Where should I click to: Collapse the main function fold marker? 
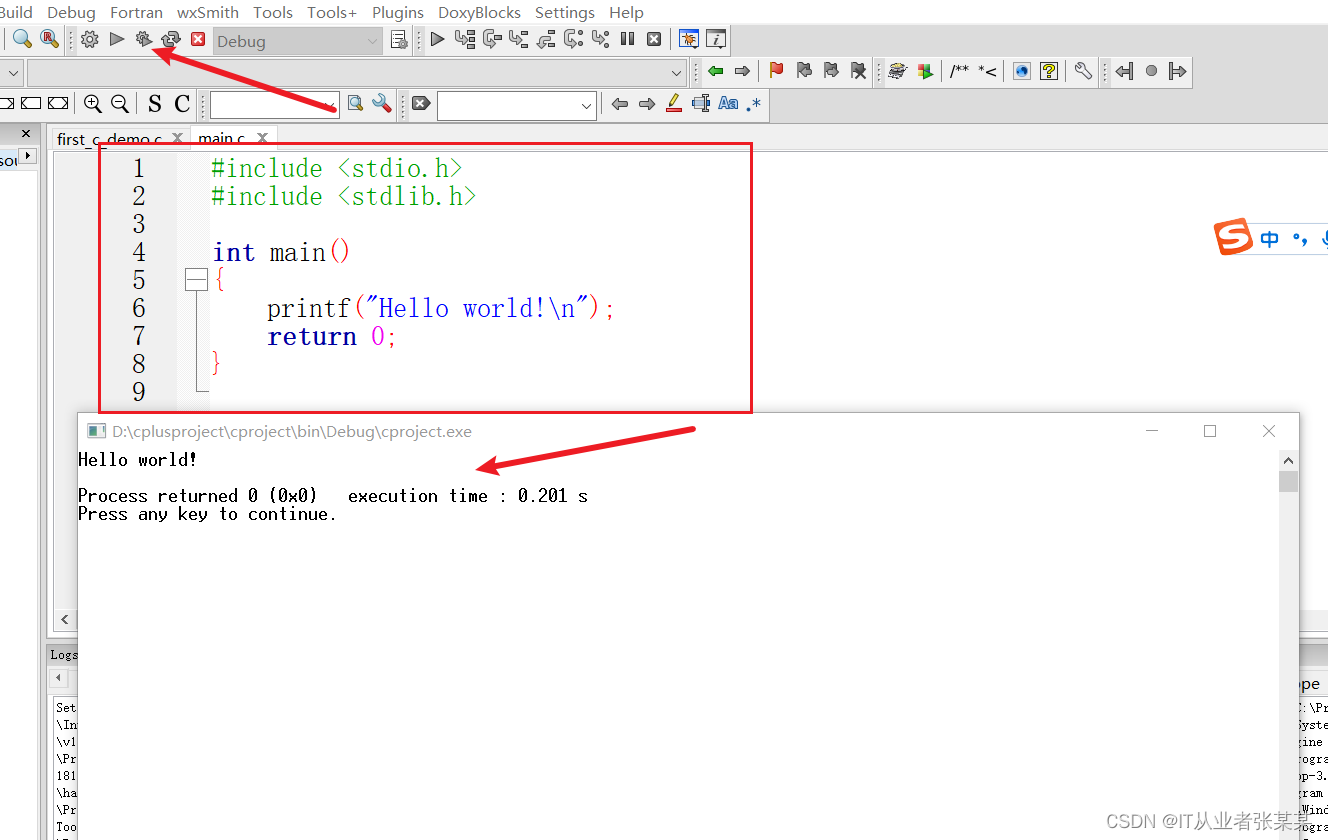pos(196,280)
